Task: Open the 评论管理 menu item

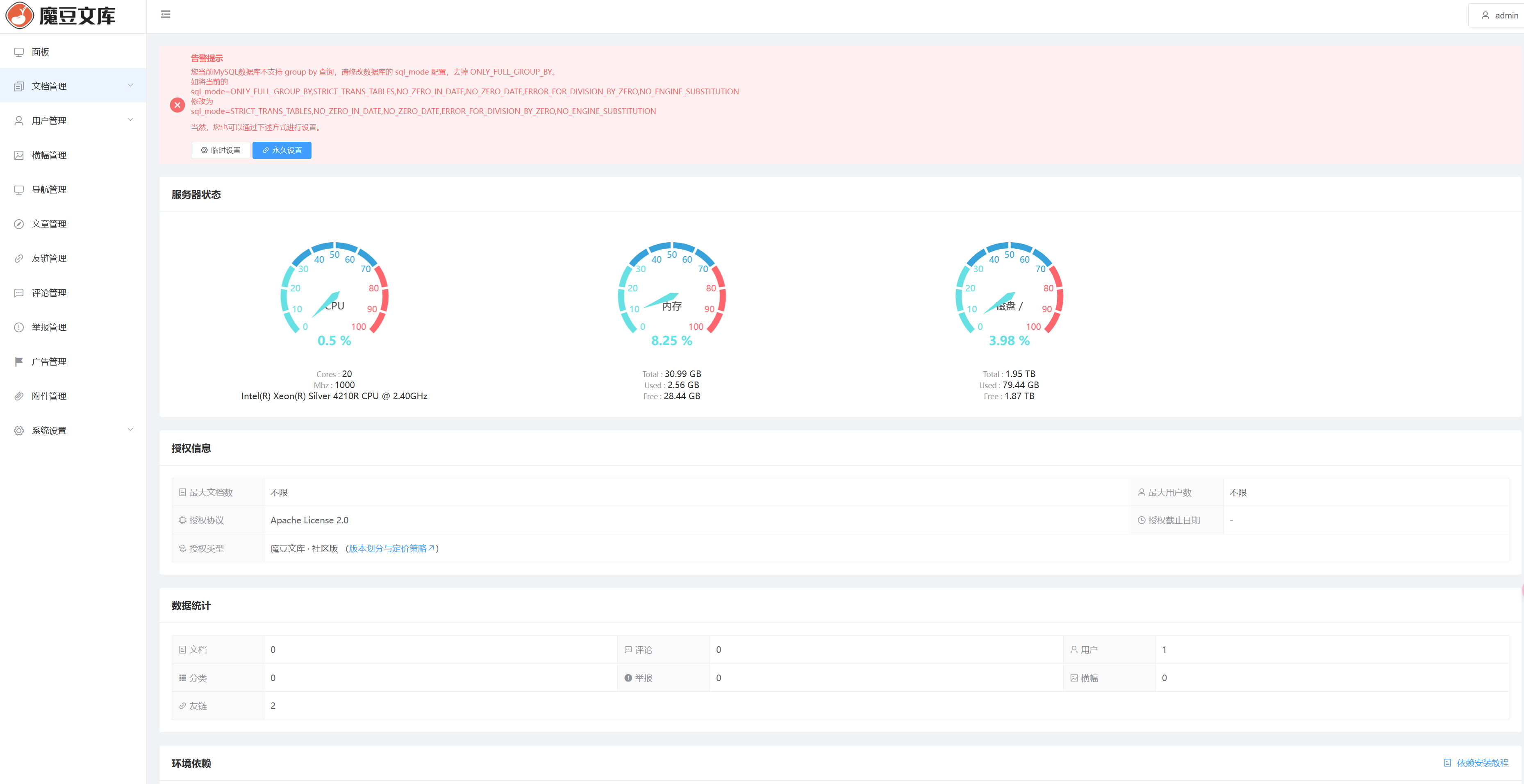Action: 73,293
